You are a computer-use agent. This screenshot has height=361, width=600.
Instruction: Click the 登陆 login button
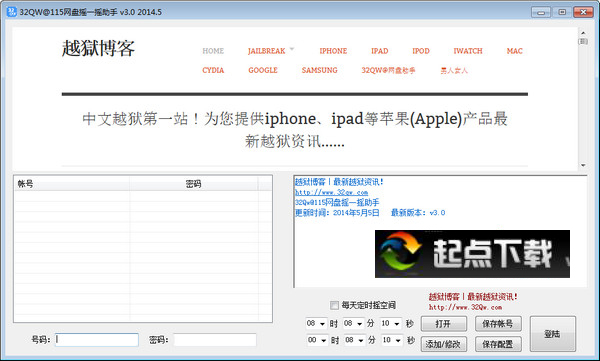553,334
